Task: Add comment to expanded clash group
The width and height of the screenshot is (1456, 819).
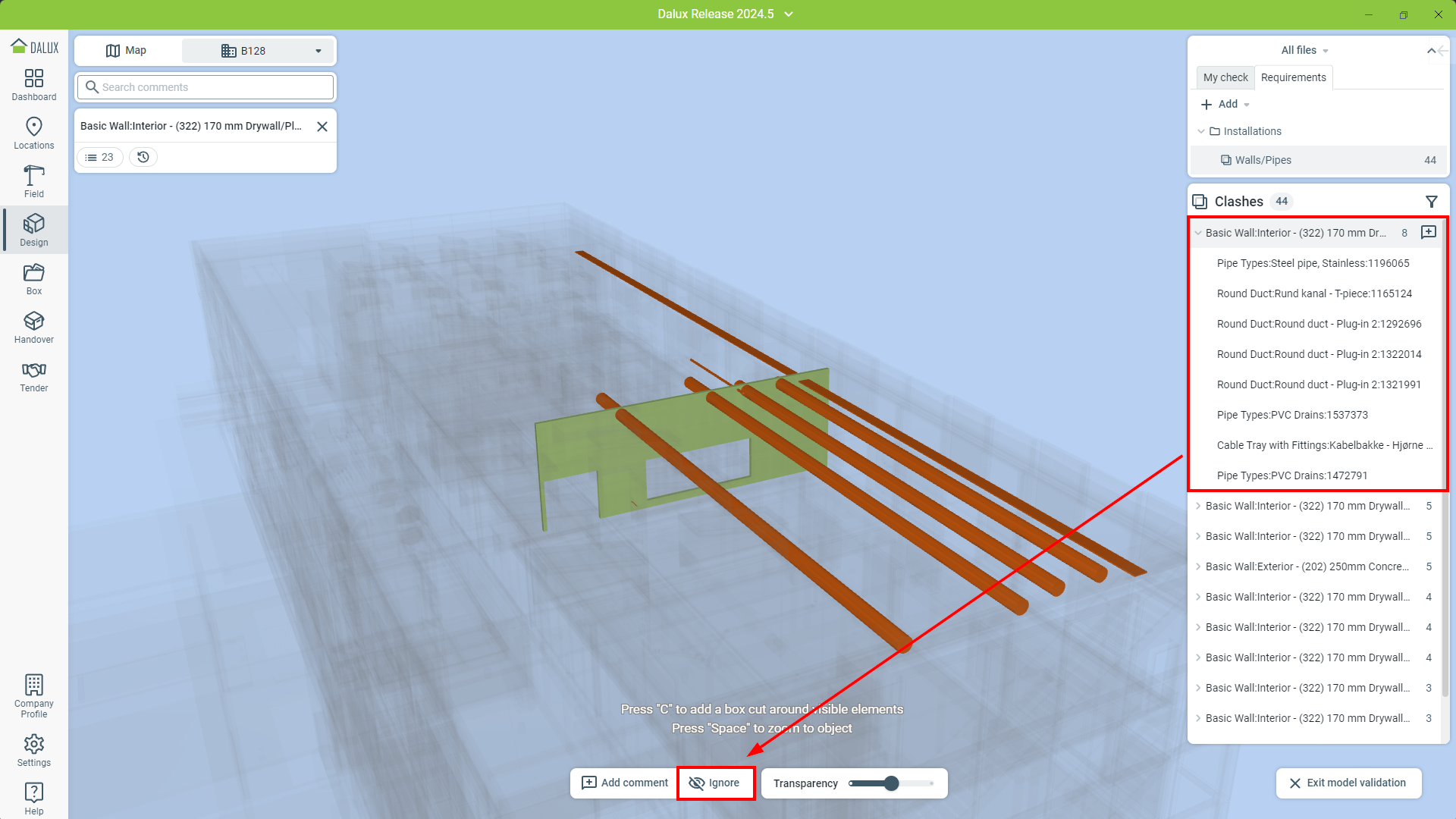Action: pos(1428,233)
